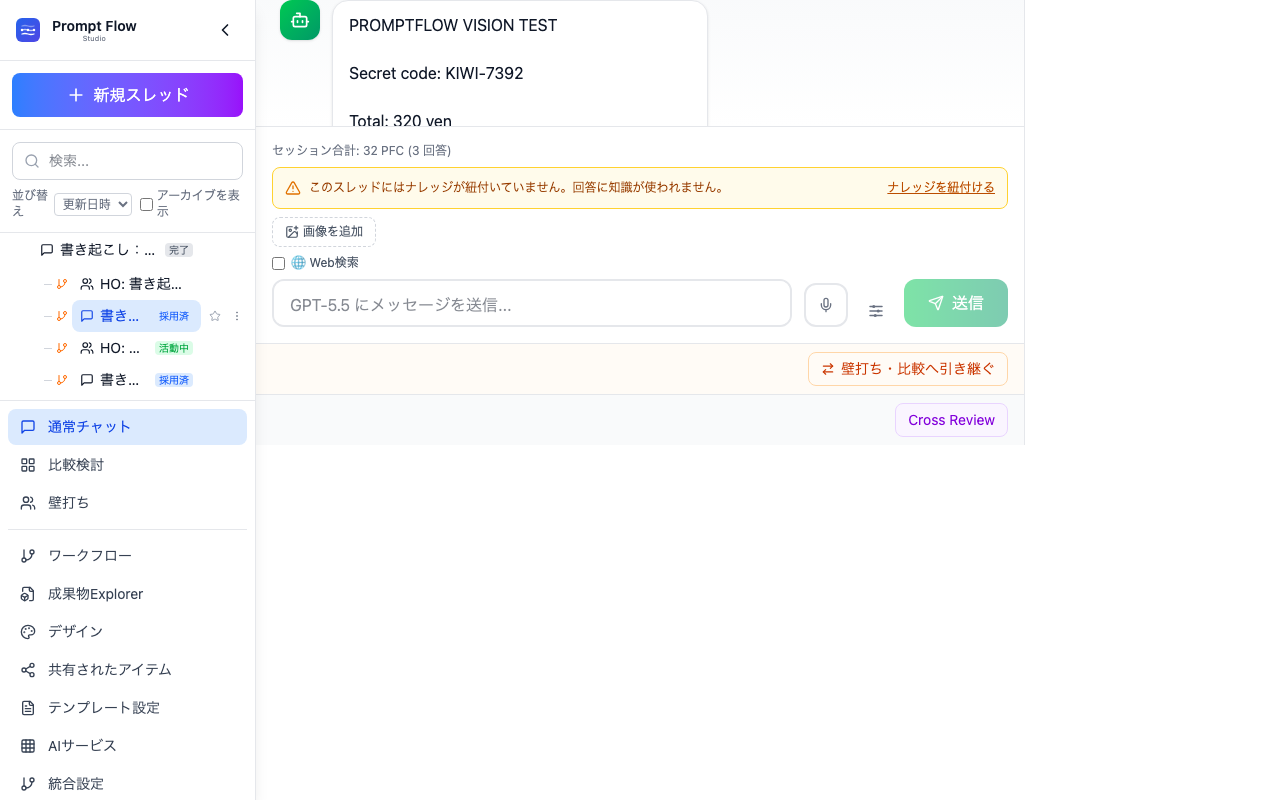The image size is (1280, 800).
Task: Open テンプレート設定
Action: point(127,708)
